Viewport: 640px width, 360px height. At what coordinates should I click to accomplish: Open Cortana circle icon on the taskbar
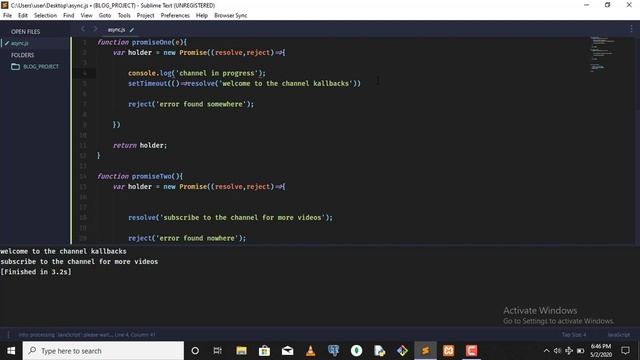pyautogui.click(x=195, y=351)
